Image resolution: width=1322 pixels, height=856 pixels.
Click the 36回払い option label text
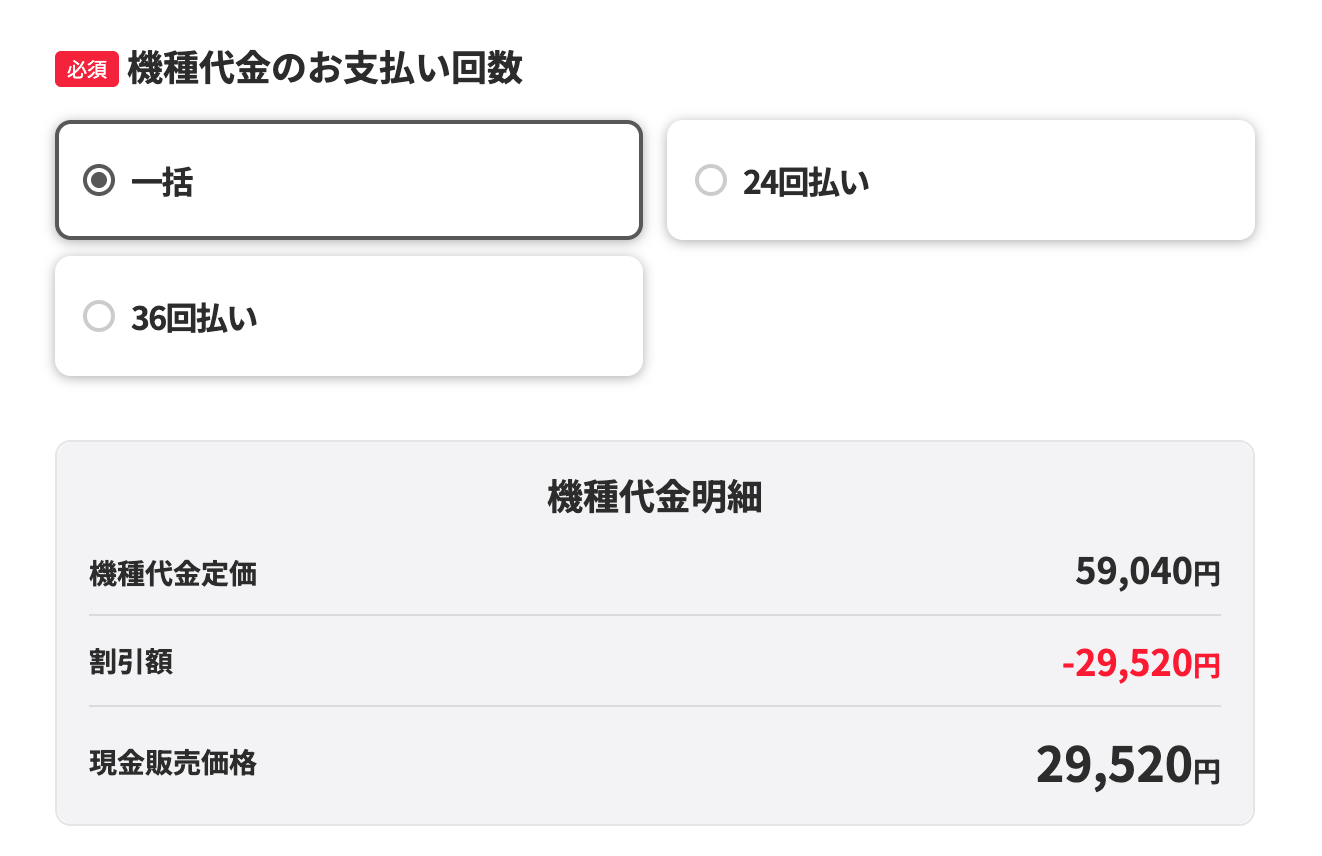[194, 318]
